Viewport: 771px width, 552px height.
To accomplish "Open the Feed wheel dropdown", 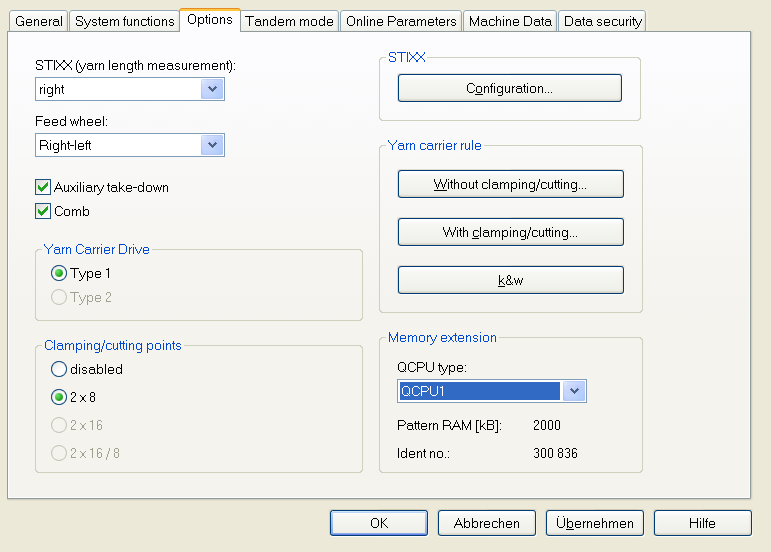I will click(x=212, y=145).
